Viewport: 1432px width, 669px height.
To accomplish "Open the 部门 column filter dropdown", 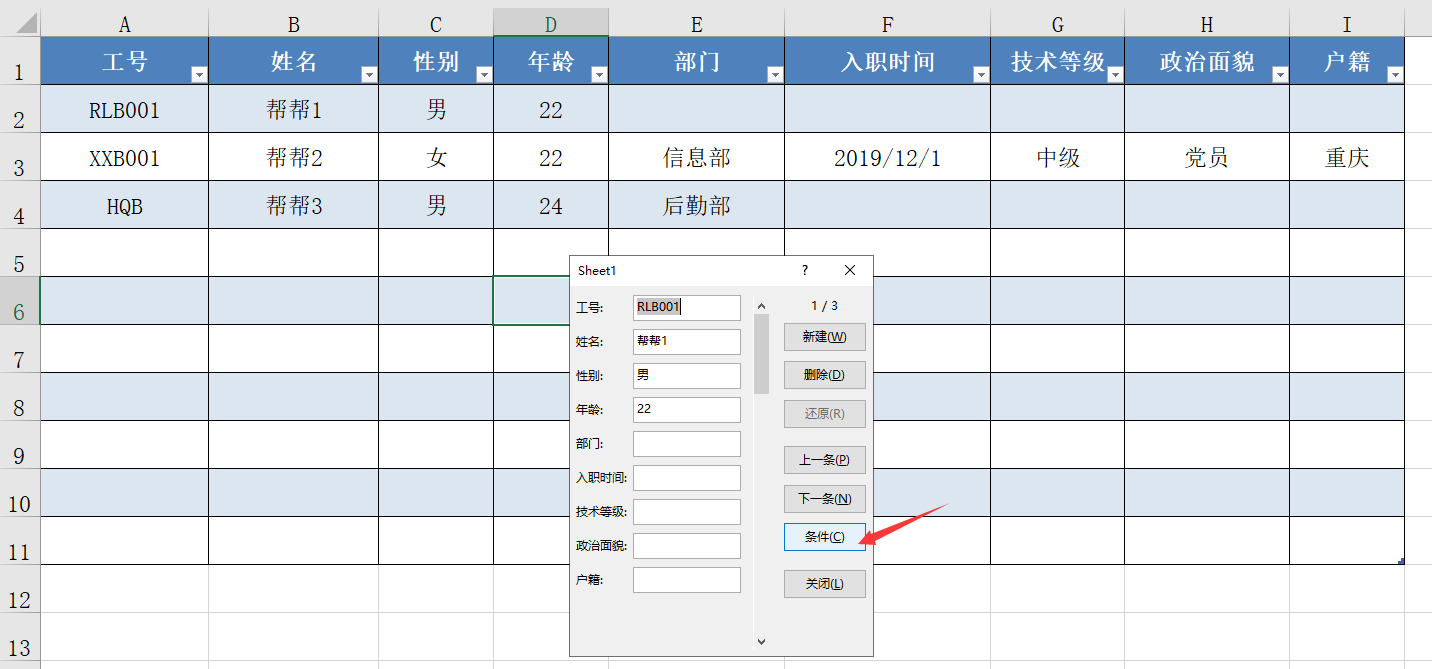I will (774, 74).
